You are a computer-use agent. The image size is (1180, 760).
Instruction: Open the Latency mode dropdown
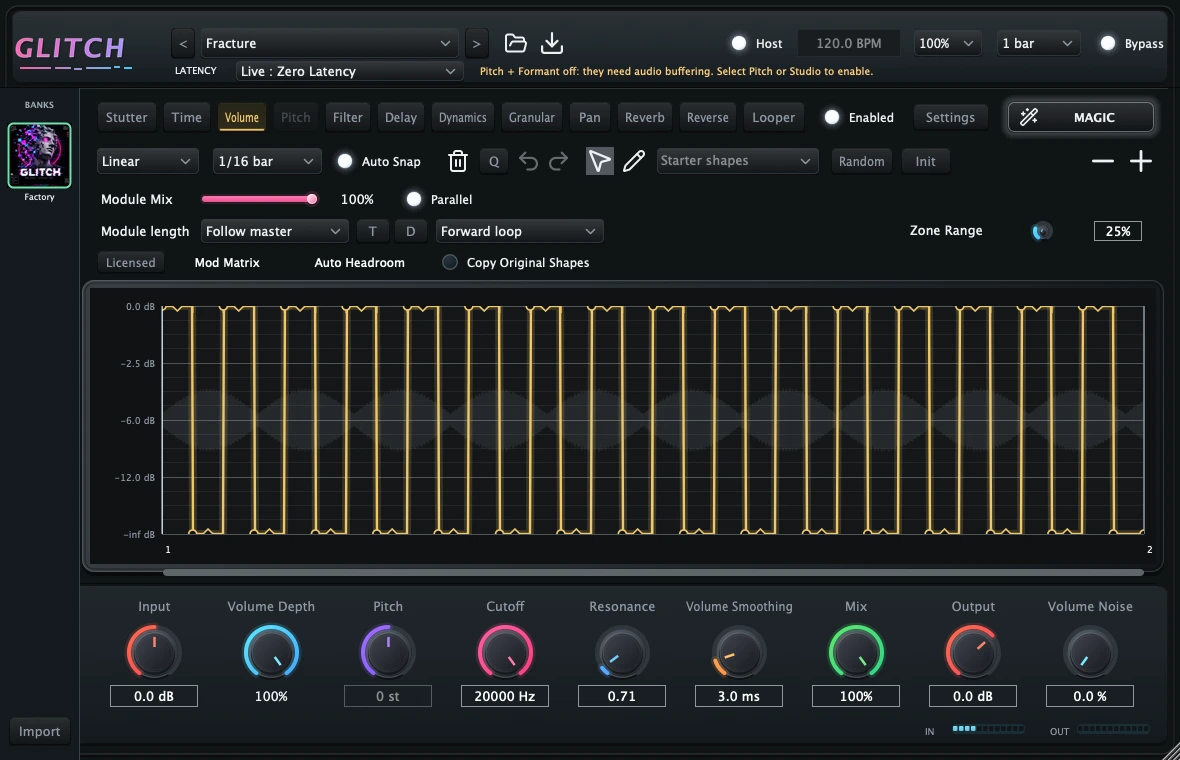(348, 71)
